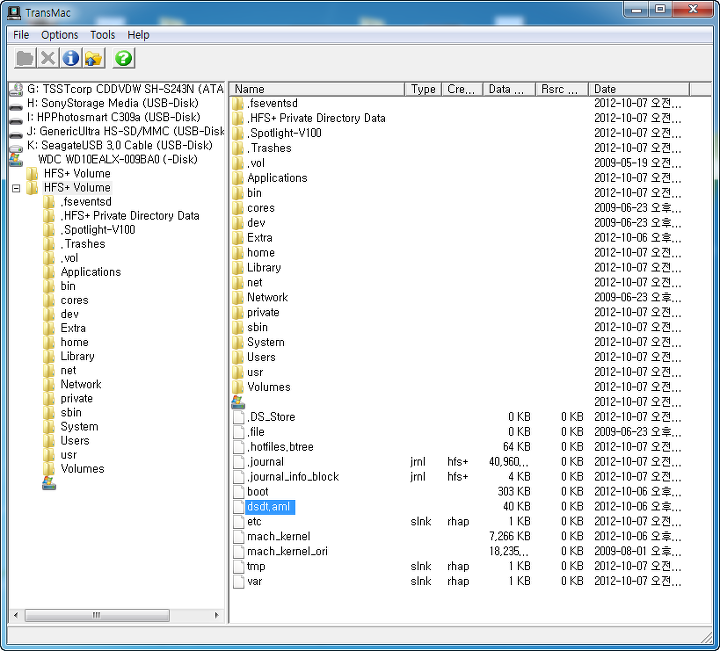Select the sbin folder in the tree
Image resolution: width=720 pixels, height=651 pixels.
point(71,412)
